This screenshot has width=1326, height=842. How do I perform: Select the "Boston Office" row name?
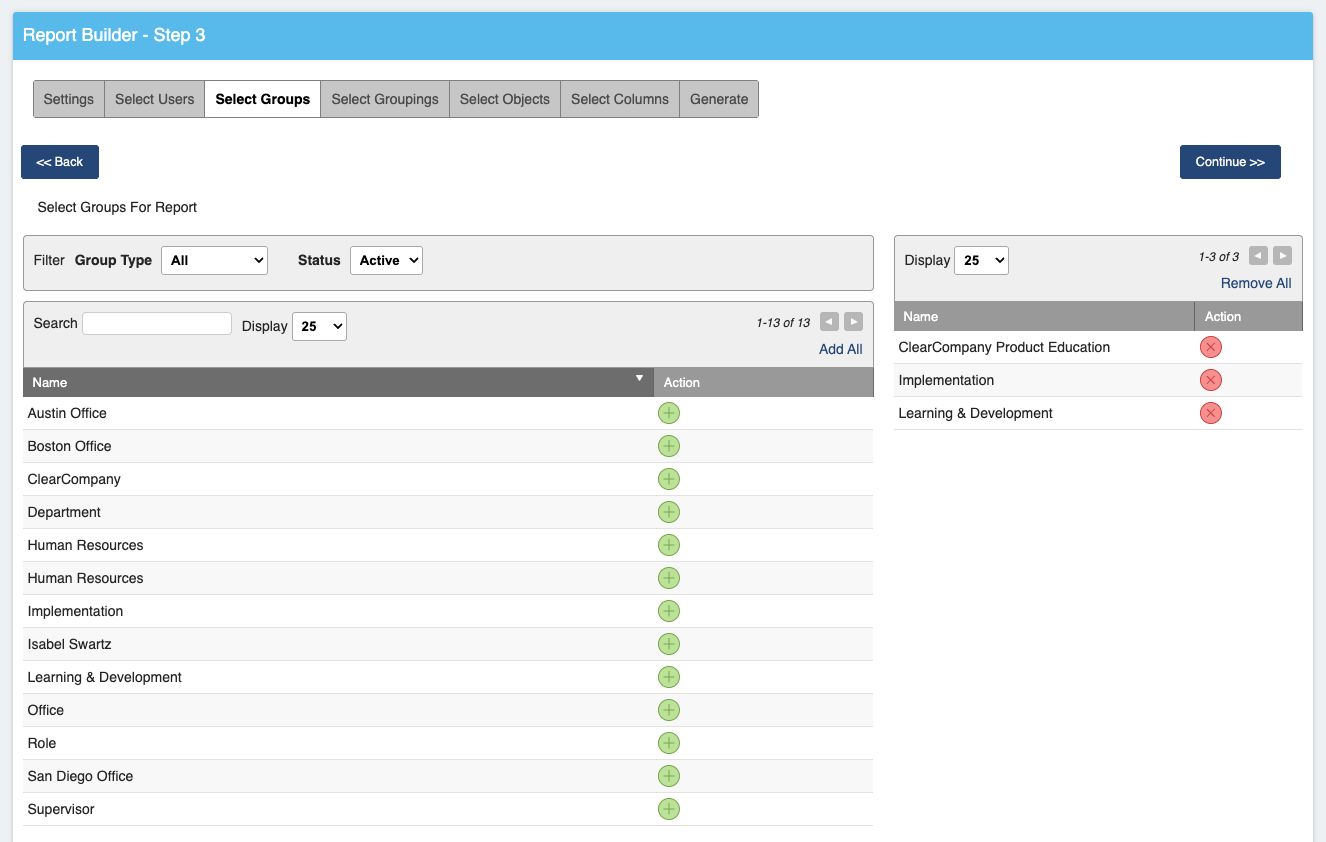(70, 446)
